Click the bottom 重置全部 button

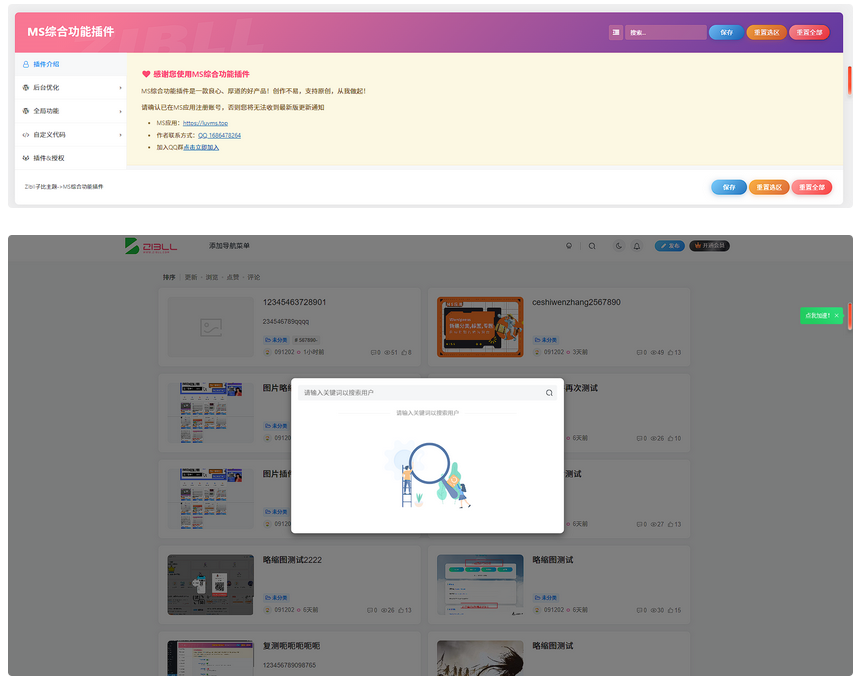(x=812, y=187)
